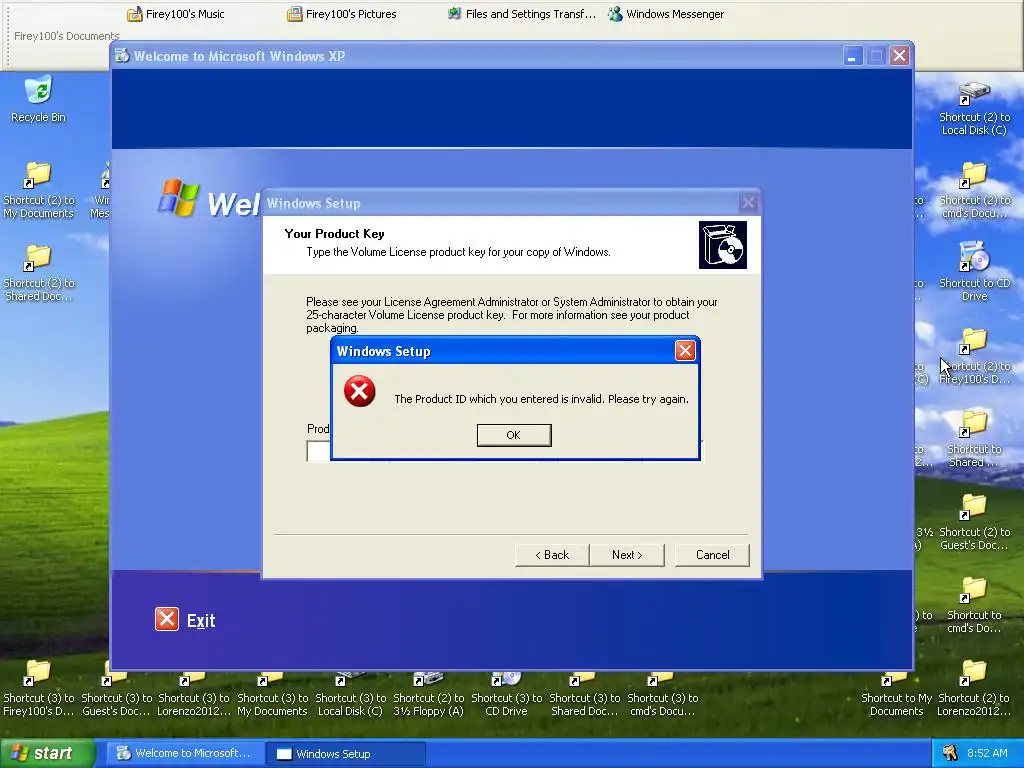Click OK in the invalid Product ID dialog
The image size is (1024, 768).
[514, 435]
